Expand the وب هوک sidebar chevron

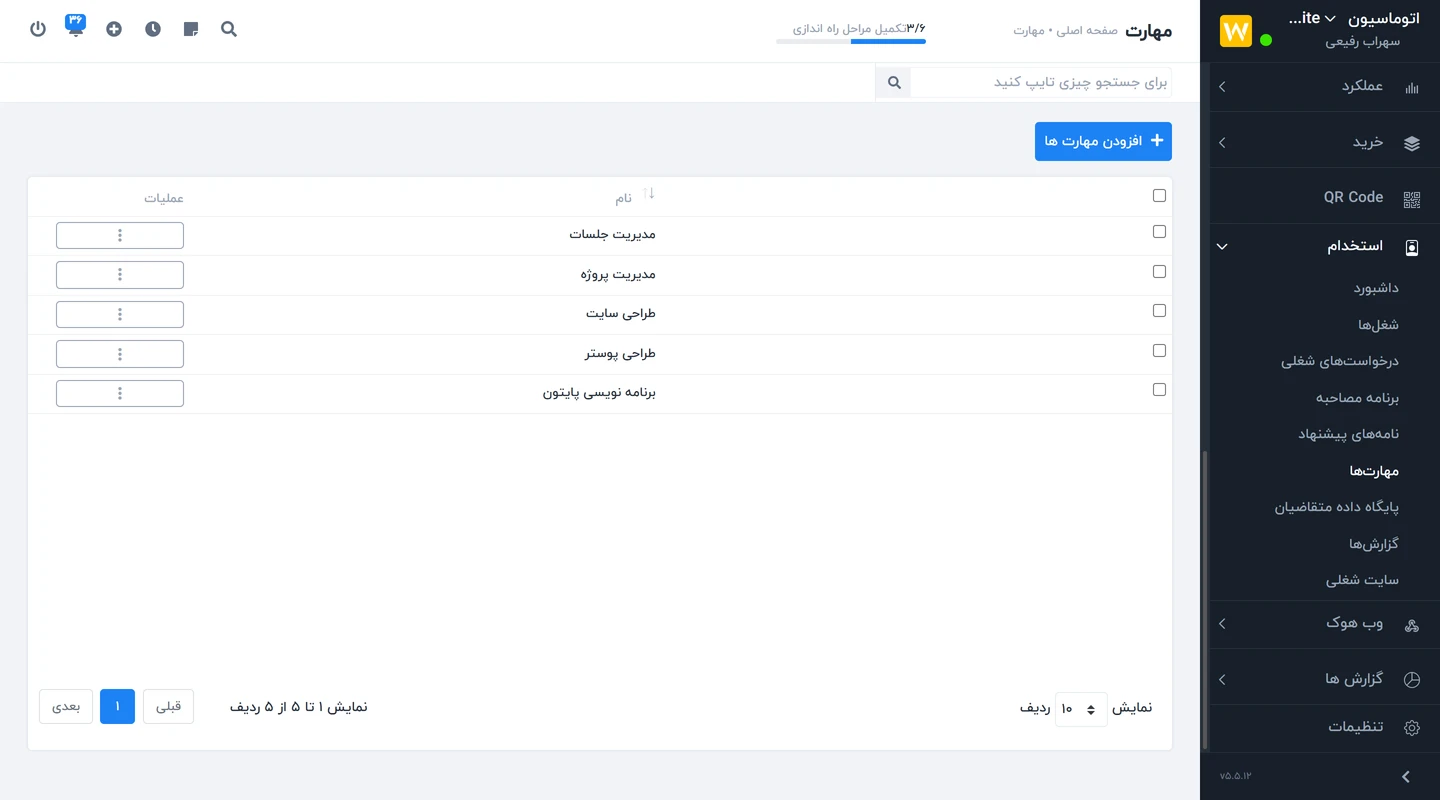tap(1222, 624)
